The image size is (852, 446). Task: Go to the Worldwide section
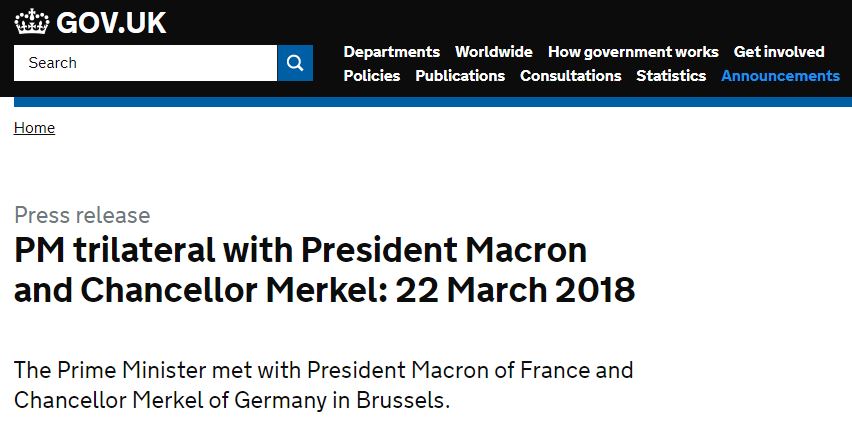click(494, 52)
